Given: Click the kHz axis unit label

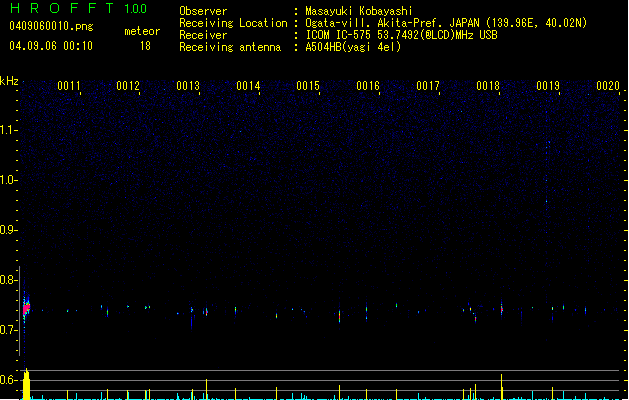Looking at the screenshot, I should (9, 81).
